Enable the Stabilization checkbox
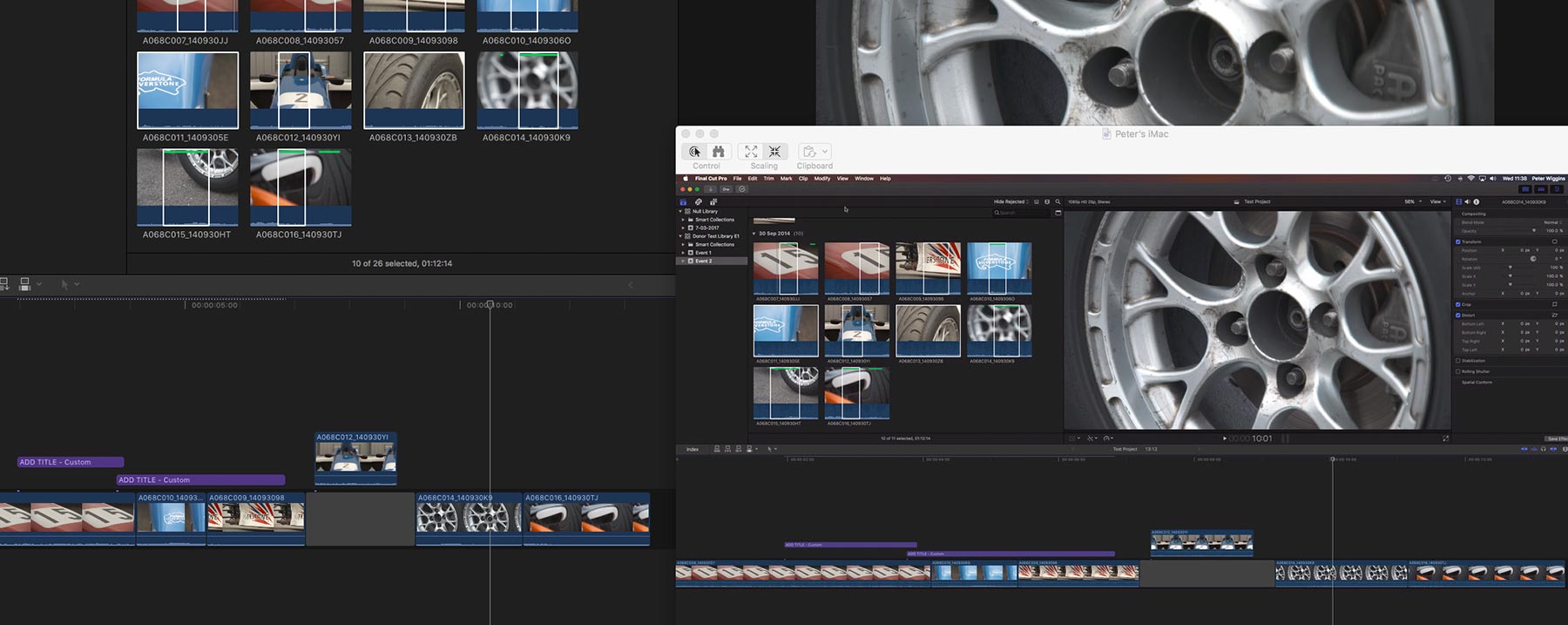The image size is (1568, 625). pyautogui.click(x=1457, y=361)
